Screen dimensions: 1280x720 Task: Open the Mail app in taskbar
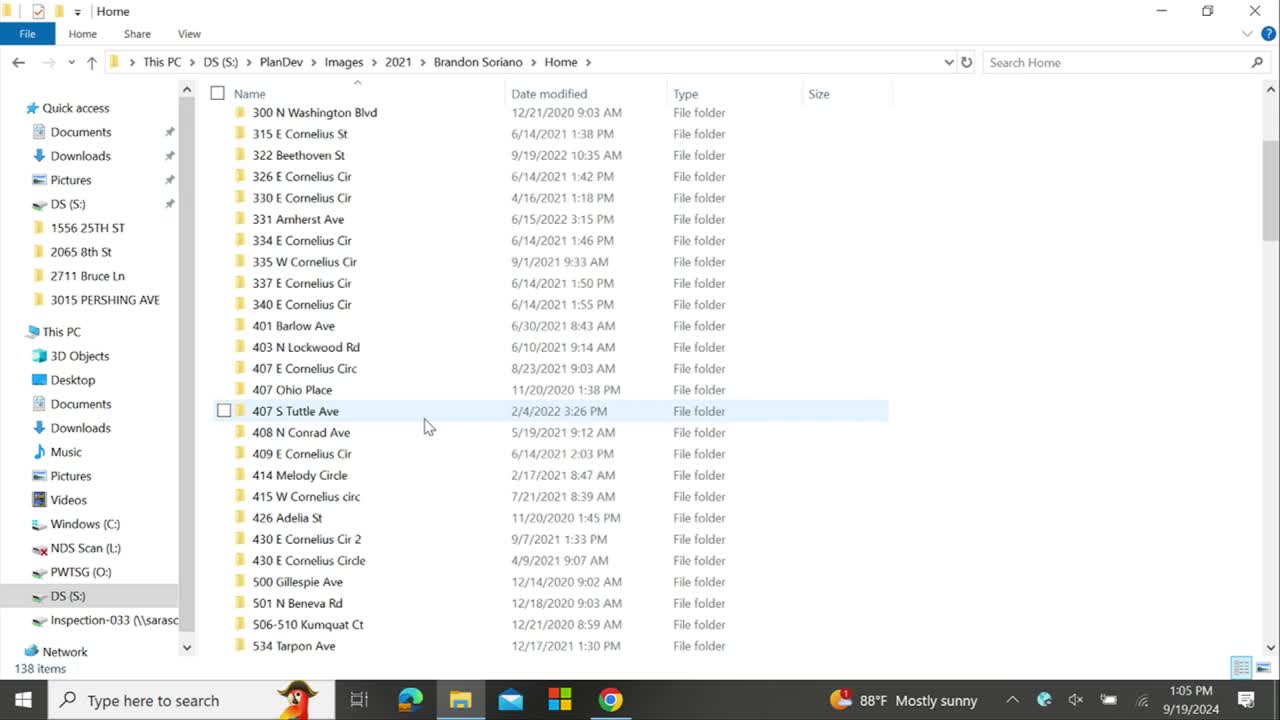(x=510, y=700)
